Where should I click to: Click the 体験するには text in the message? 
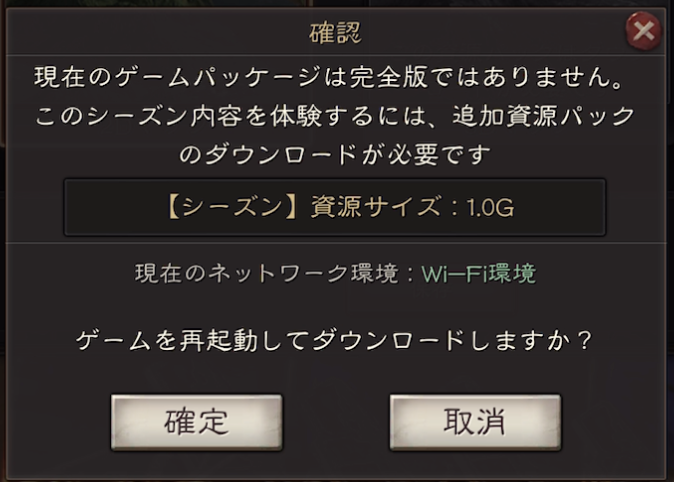point(346,116)
